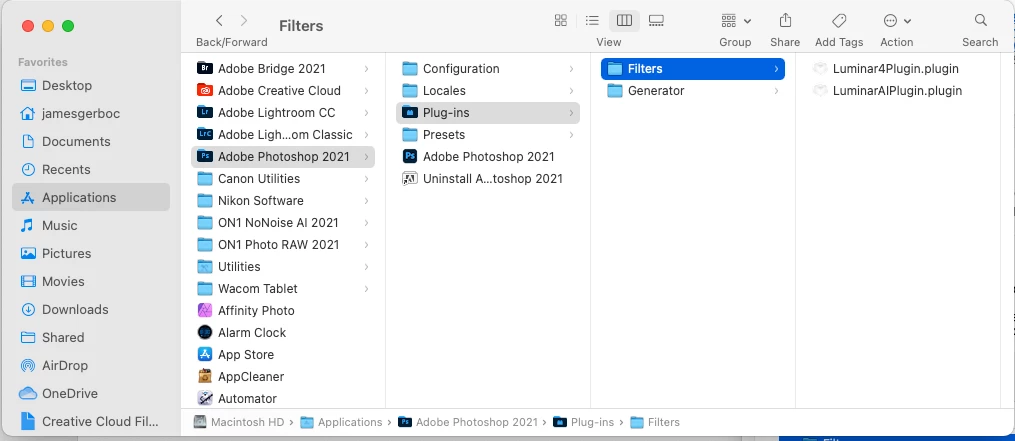Select the Wacom Tablet folder
This screenshot has height=441, width=1015.
(x=283, y=288)
